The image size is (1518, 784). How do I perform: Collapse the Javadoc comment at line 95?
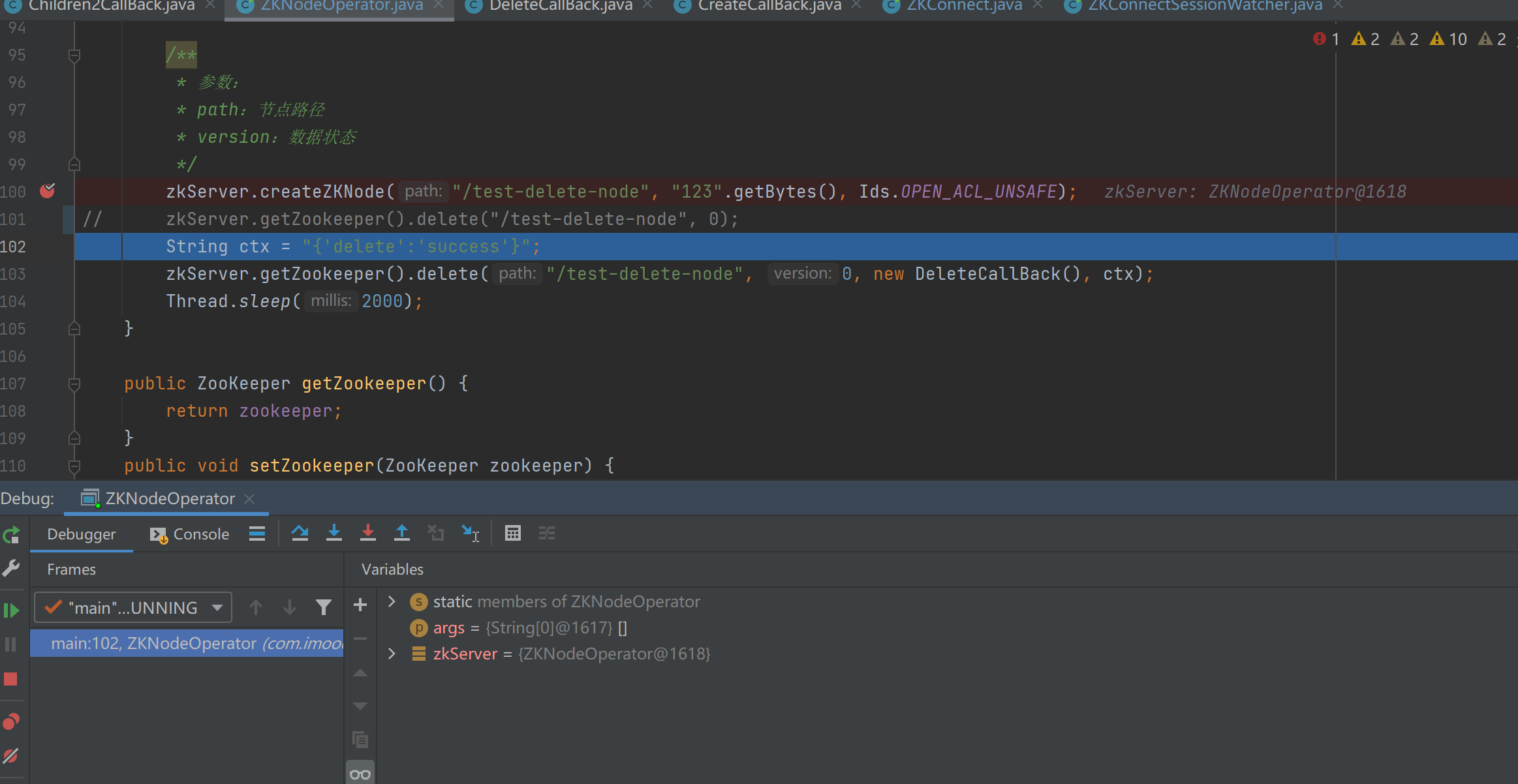click(x=74, y=55)
